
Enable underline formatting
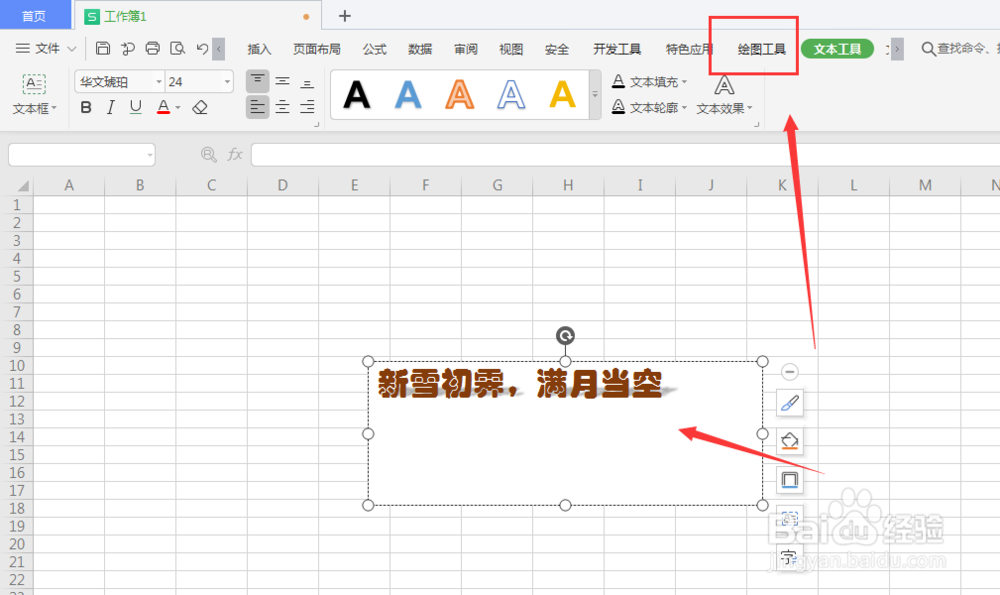134,107
